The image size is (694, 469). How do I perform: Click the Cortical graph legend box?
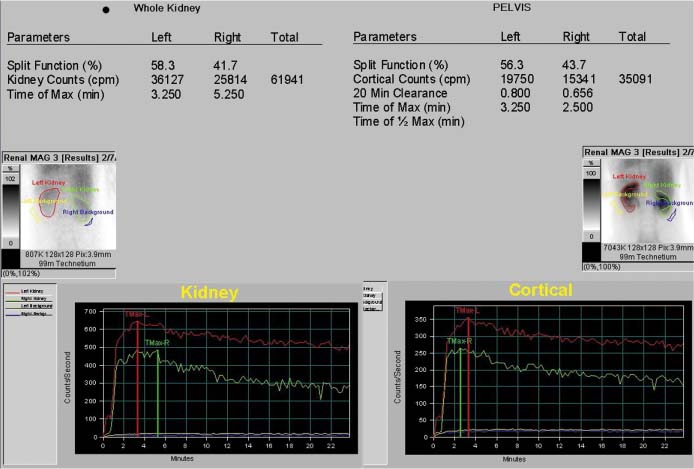pyautogui.click(x=376, y=297)
